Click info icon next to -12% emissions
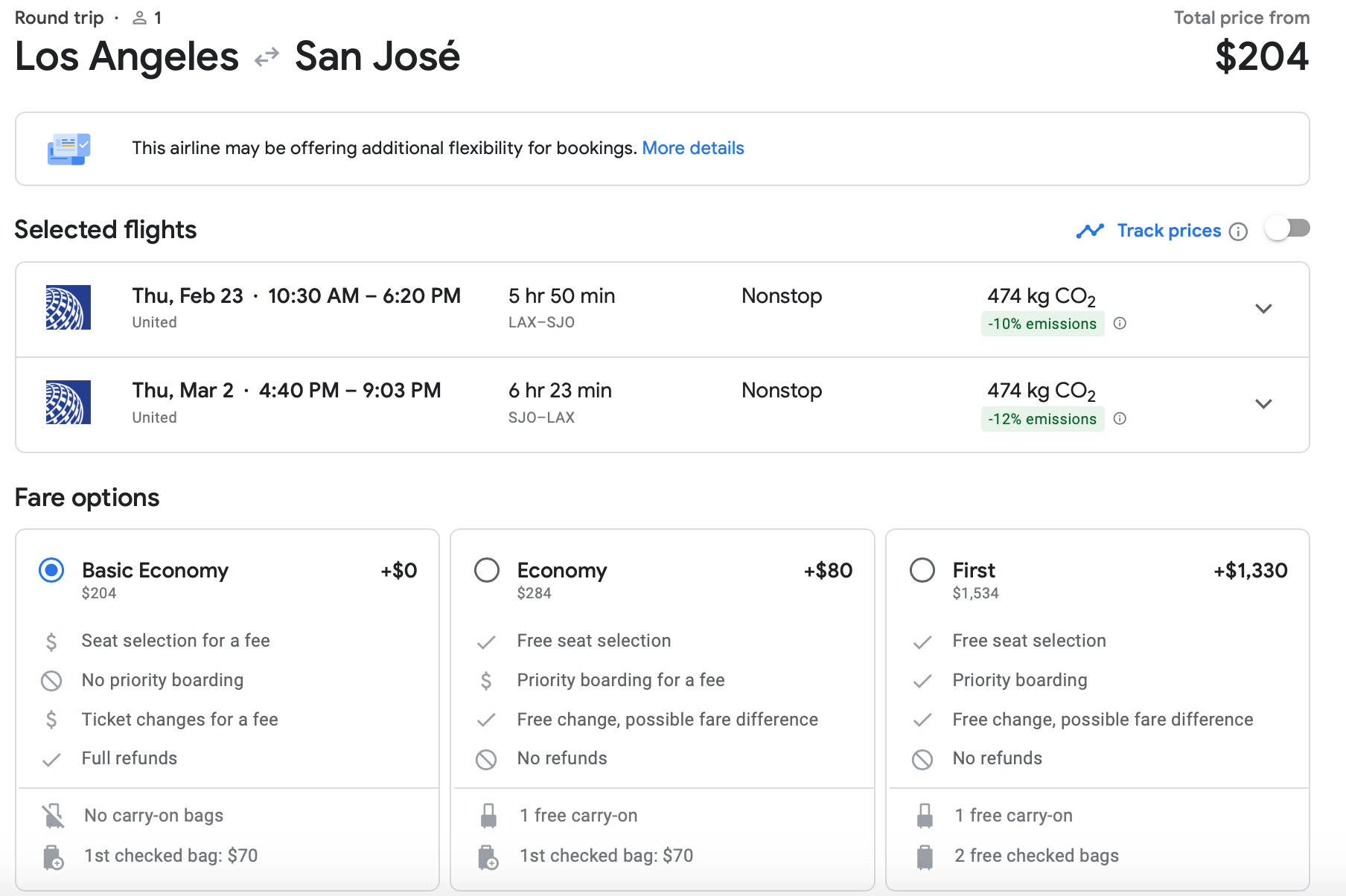Viewport: 1346px width, 896px height. 1120,418
